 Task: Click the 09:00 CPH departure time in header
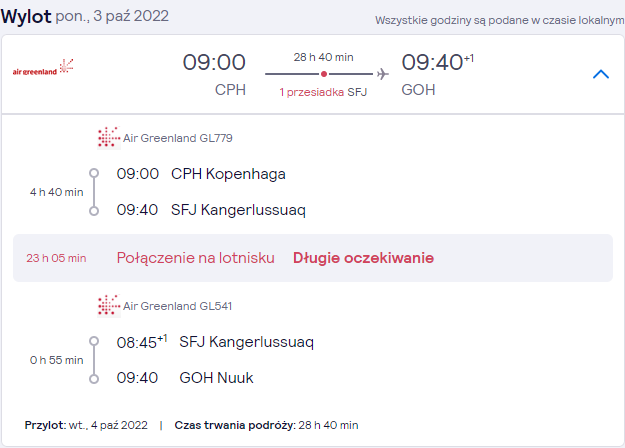(x=214, y=63)
